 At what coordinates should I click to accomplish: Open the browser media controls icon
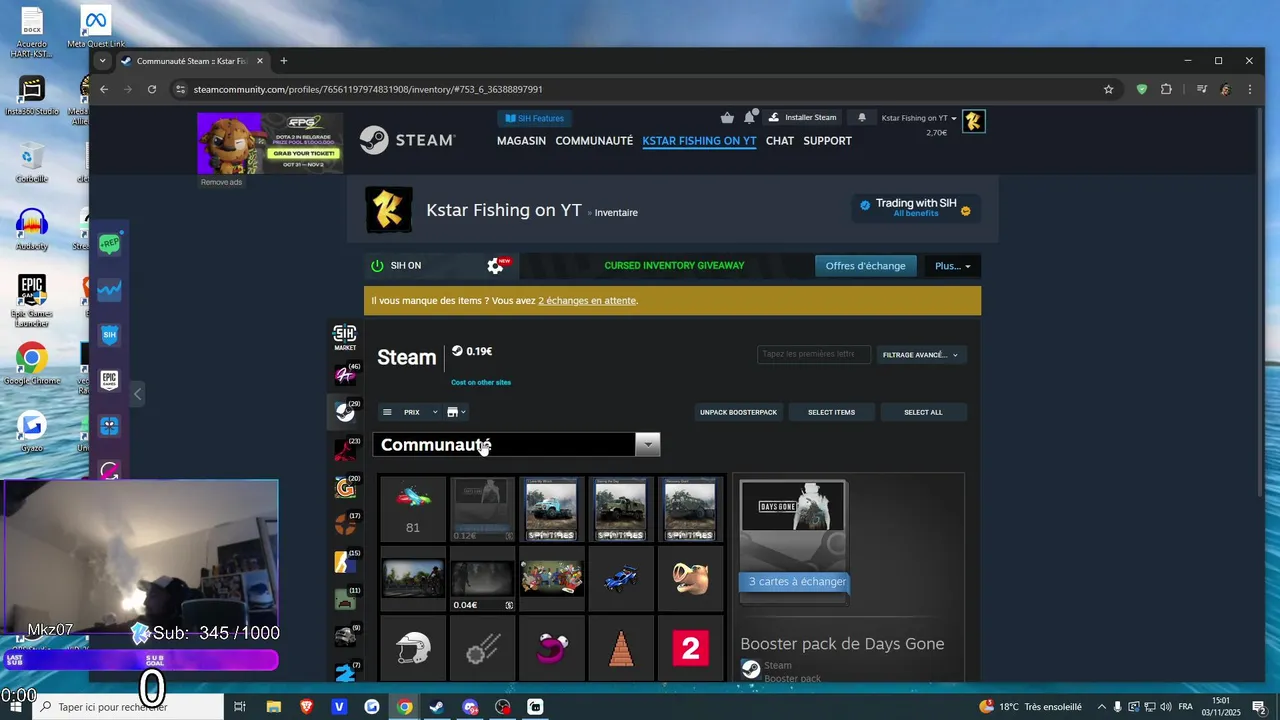pyautogui.click(x=1202, y=89)
